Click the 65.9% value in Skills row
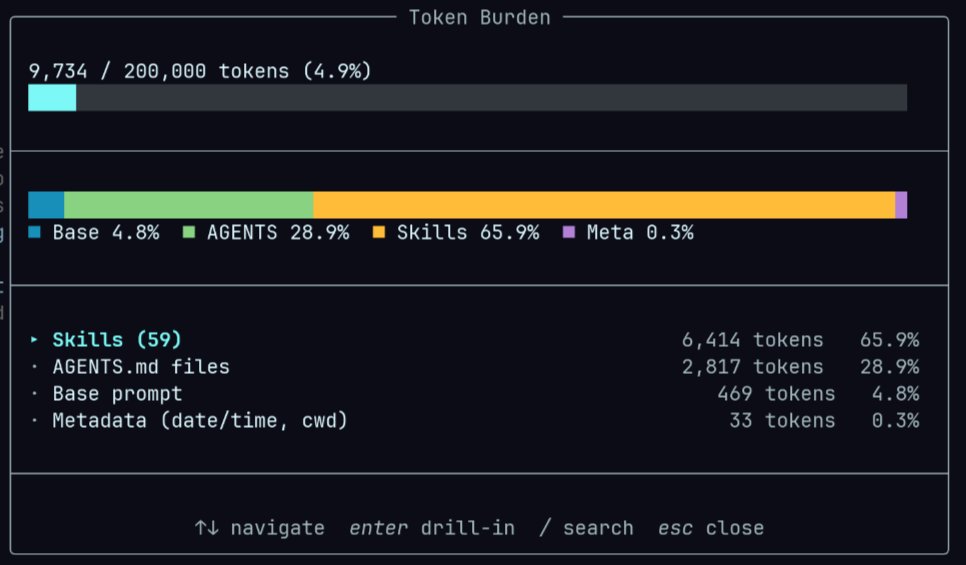Viewport: 966px width, 565px height. pos(890,340)
